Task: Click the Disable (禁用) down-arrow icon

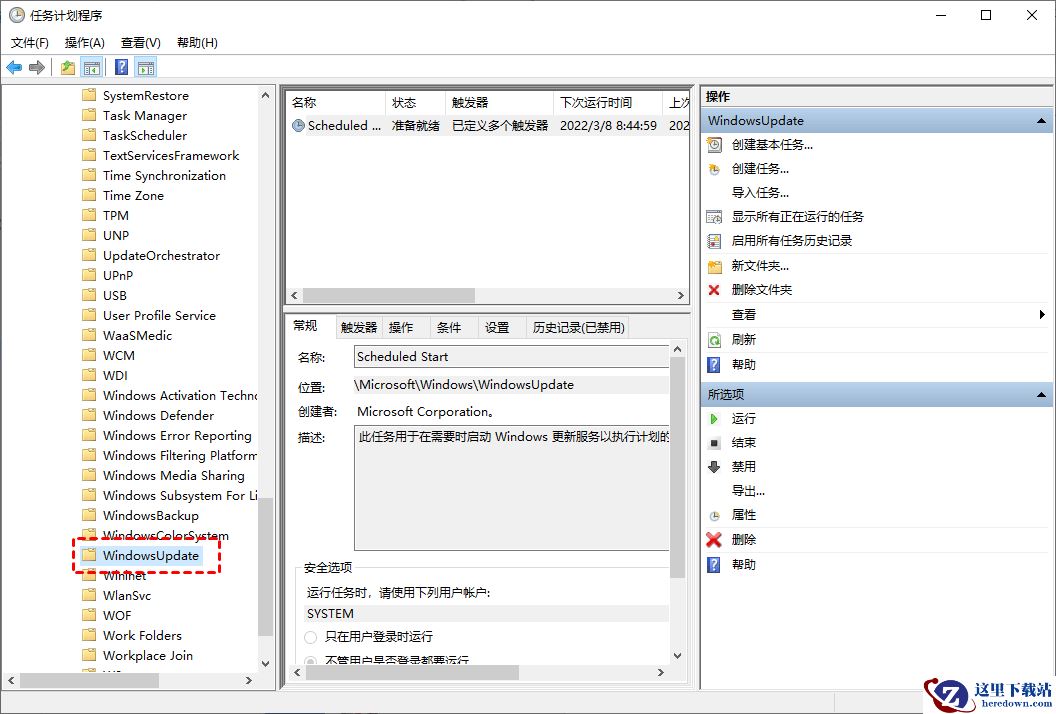Action: tap(715, 467)
